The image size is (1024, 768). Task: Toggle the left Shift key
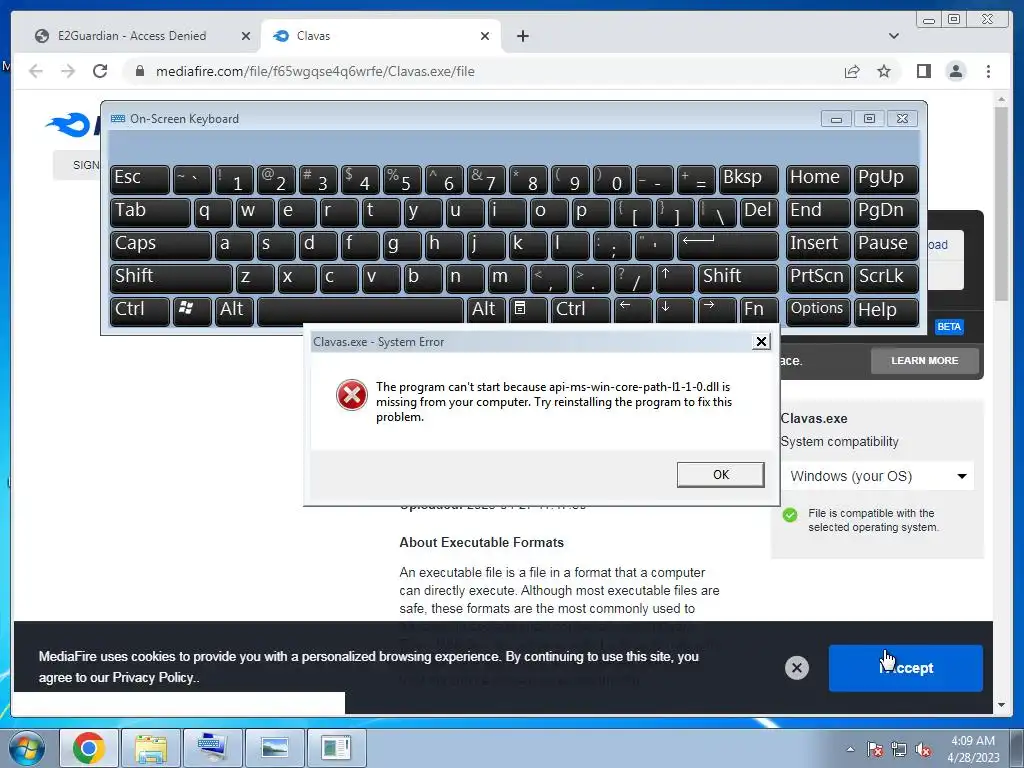tap(170, 278)
